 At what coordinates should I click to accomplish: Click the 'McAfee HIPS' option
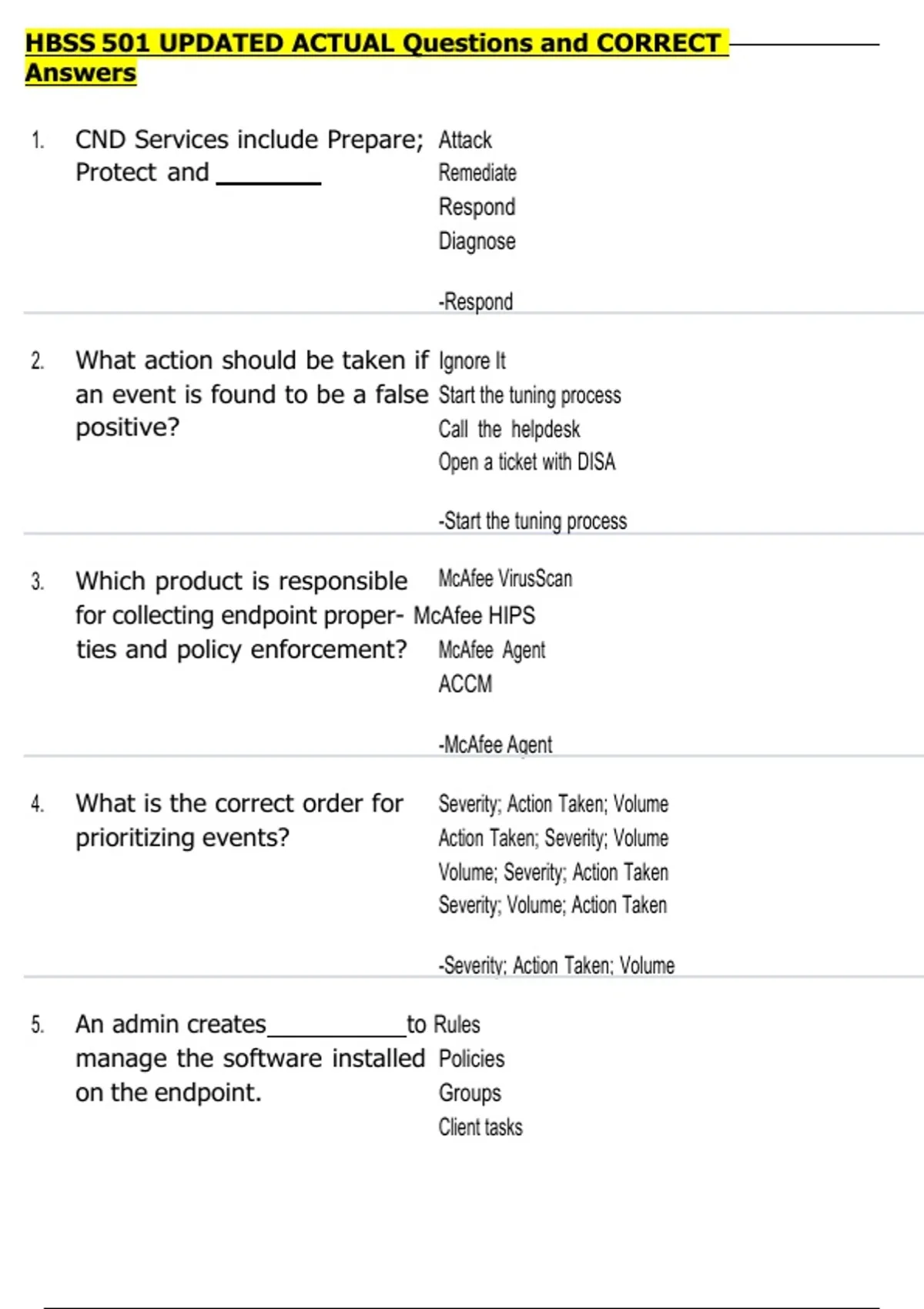pos(474,615)
